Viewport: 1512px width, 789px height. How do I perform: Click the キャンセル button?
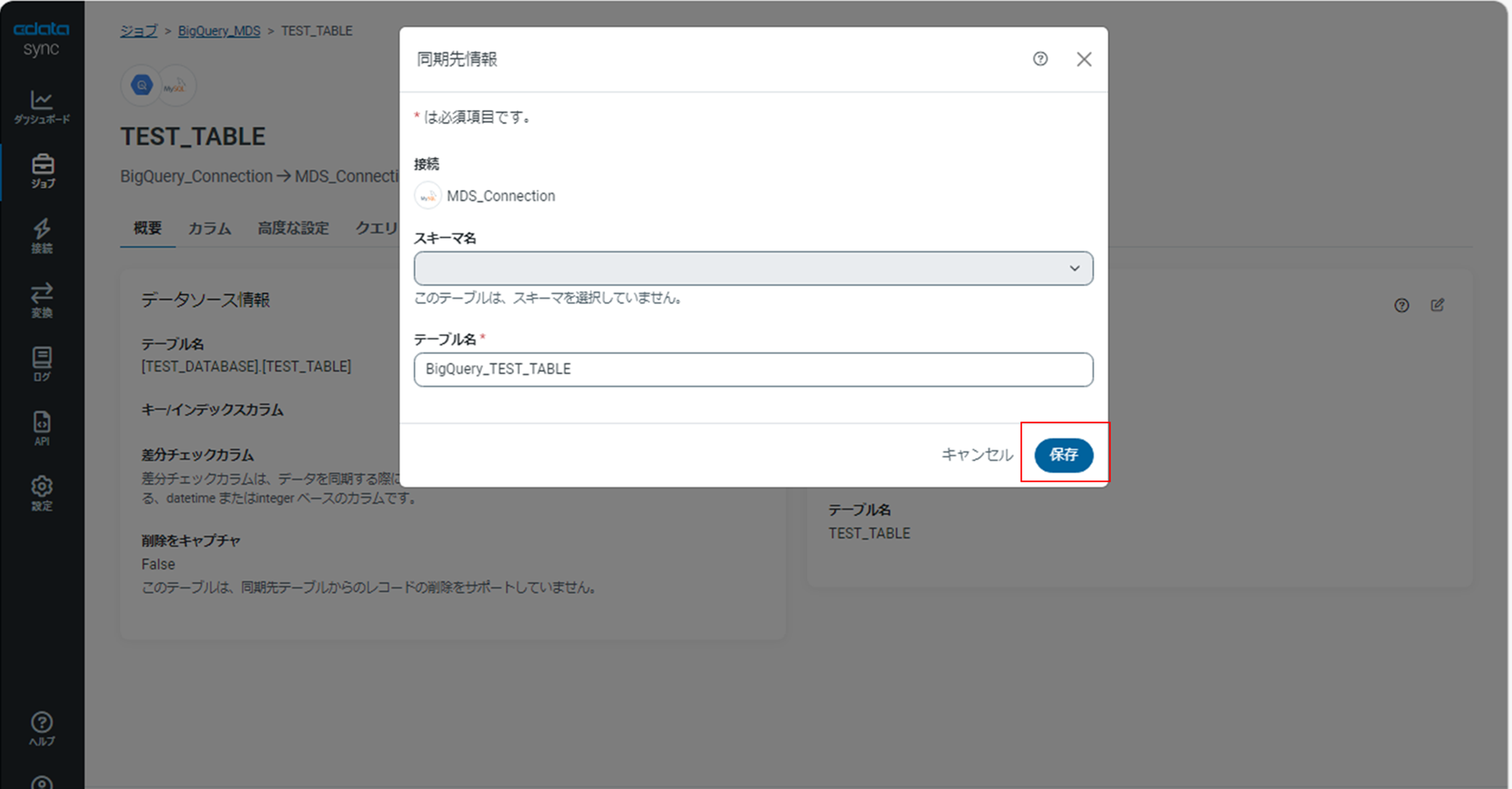[978, 455]
